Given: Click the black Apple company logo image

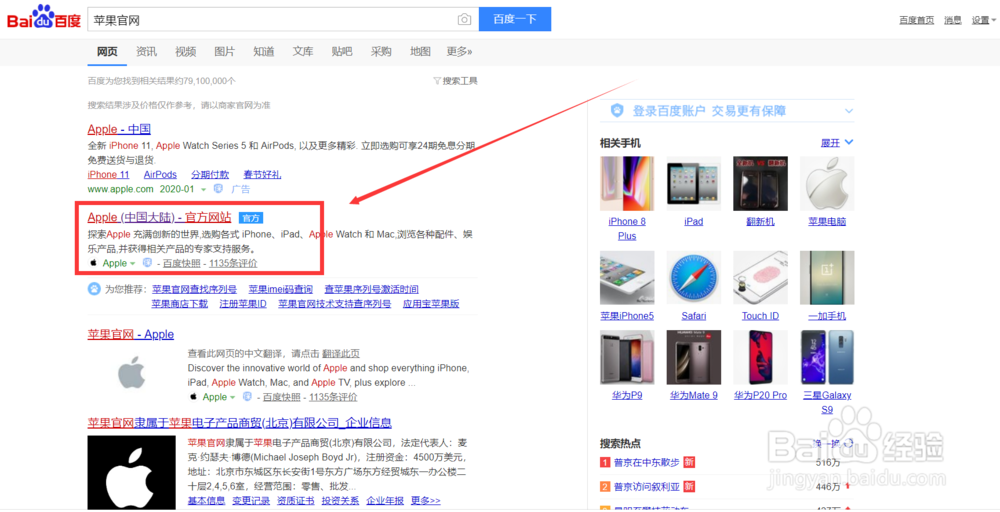Looking at the screenshot, I should 131,472.
